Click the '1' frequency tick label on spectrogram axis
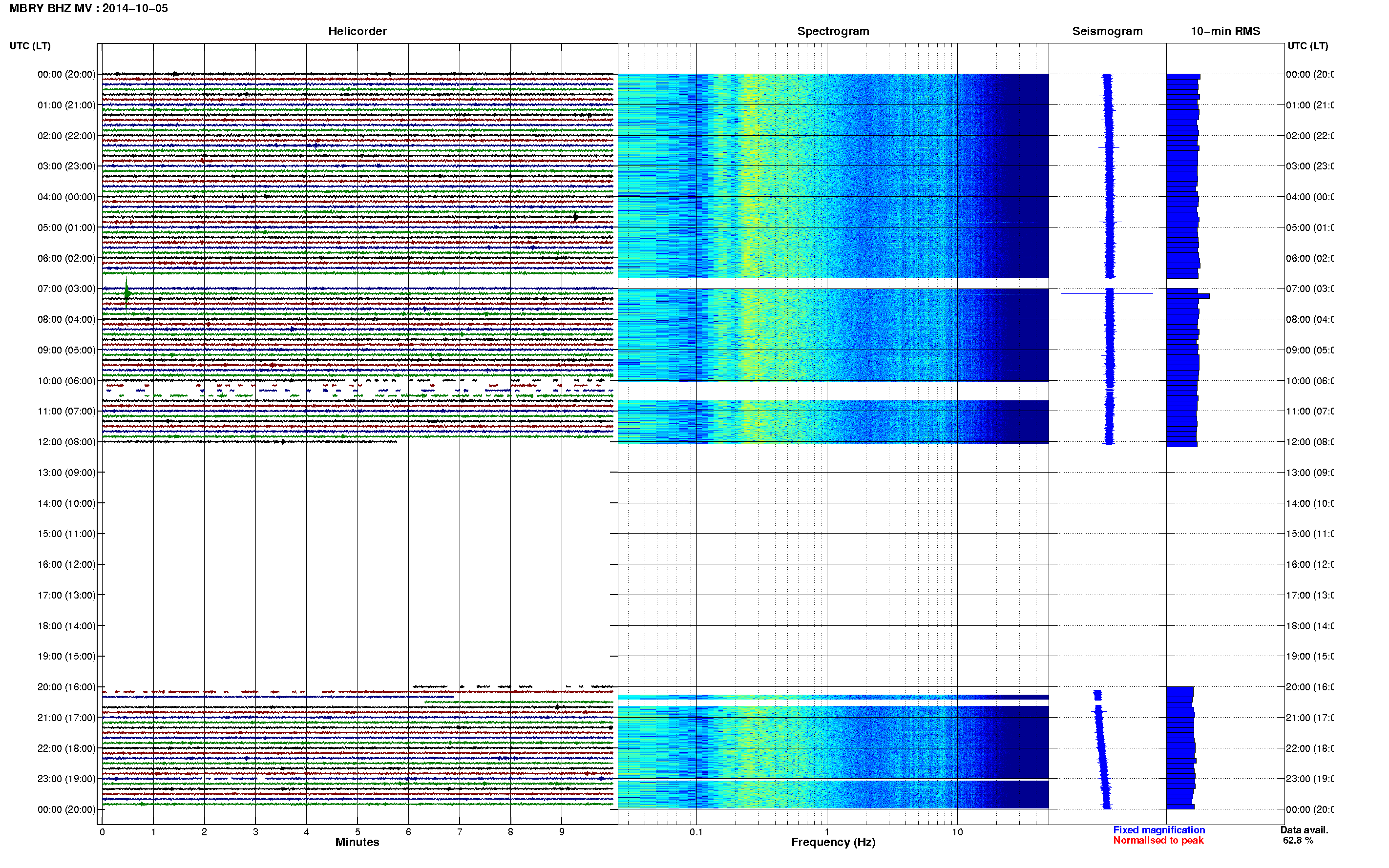This screenshot has width=1389, height=868. 827,832
